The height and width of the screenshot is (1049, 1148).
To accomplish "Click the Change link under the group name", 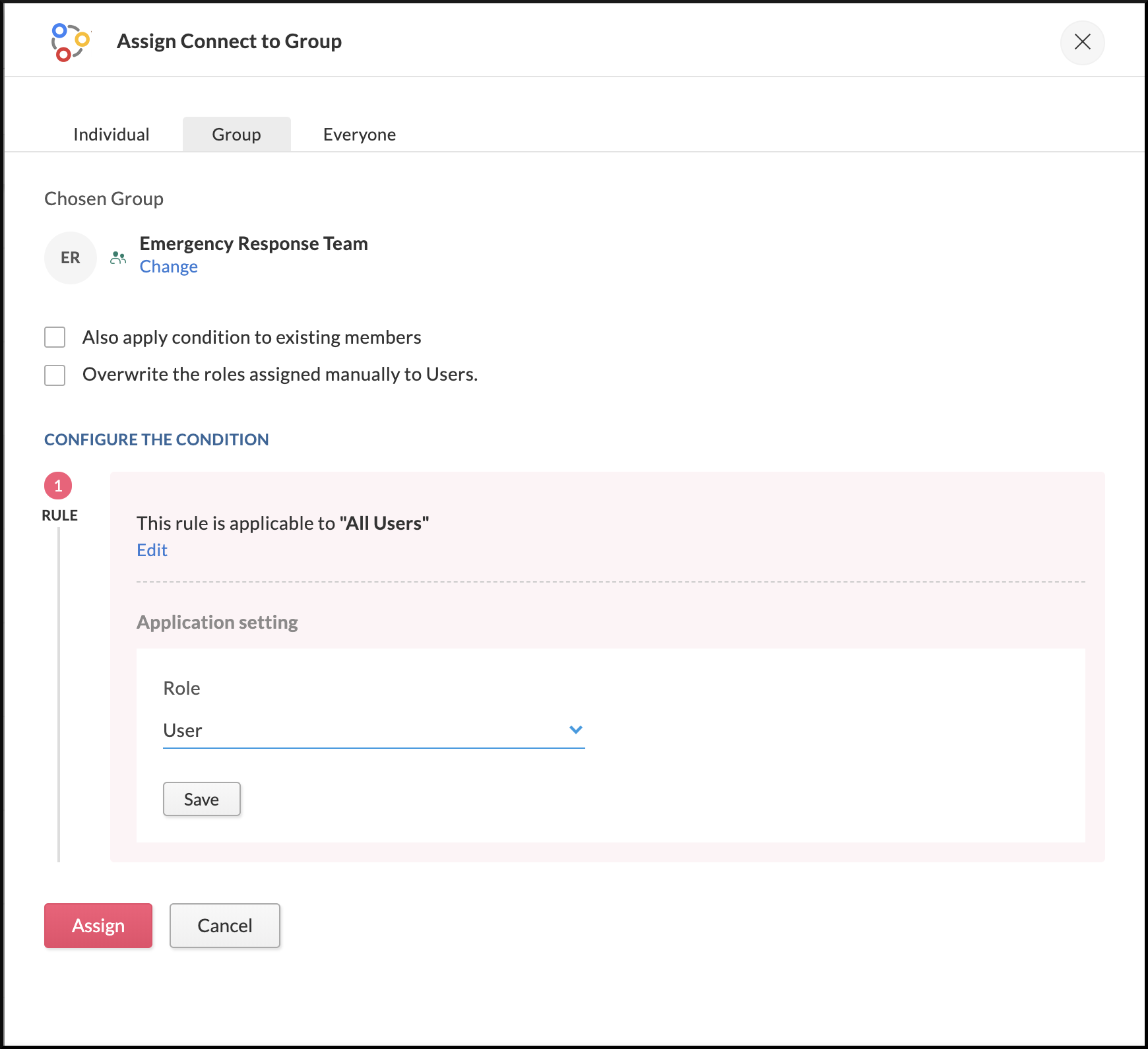I will tap(168, 267).
